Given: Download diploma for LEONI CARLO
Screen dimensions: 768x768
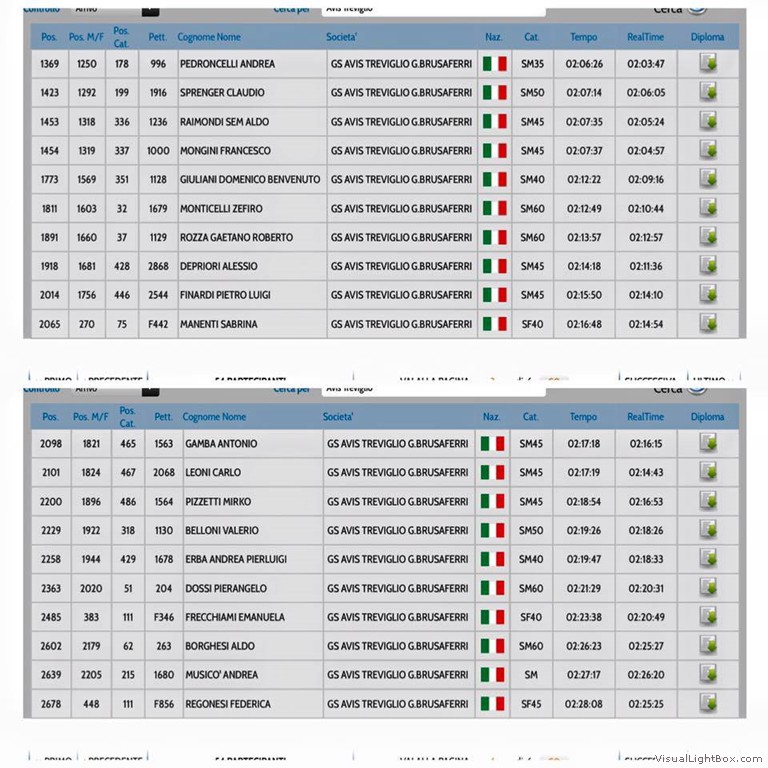Looking at the screenshot, I should click(708, 472).
